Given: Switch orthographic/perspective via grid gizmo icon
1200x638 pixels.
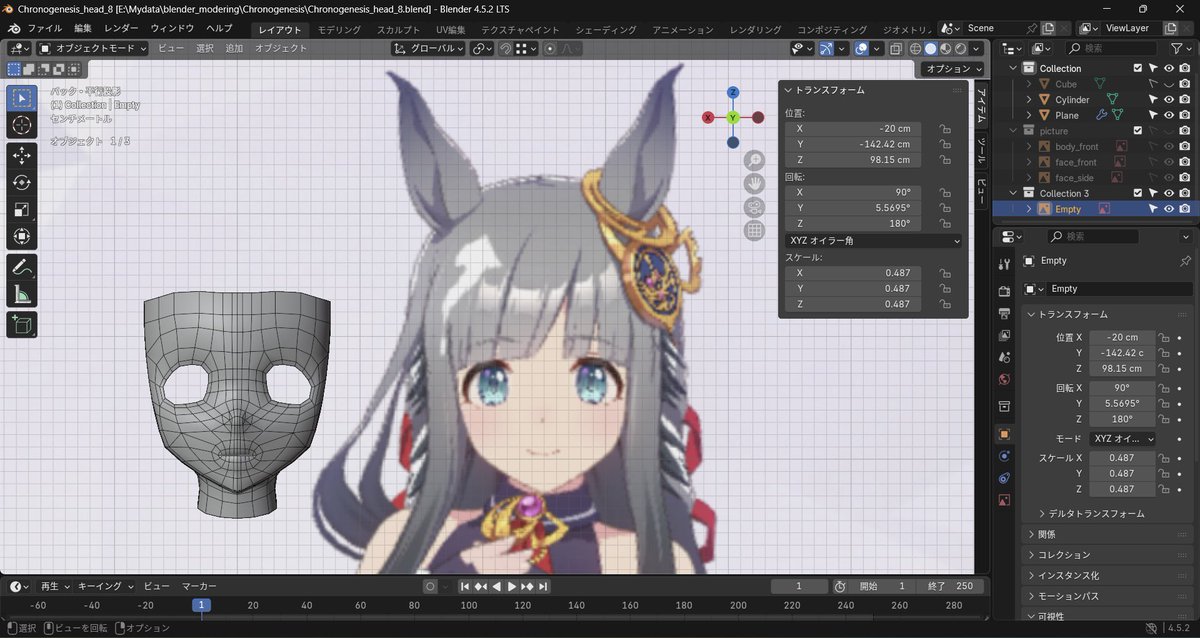Looking at the screenshot, I should pyautogui.click(x=754, y=231).
